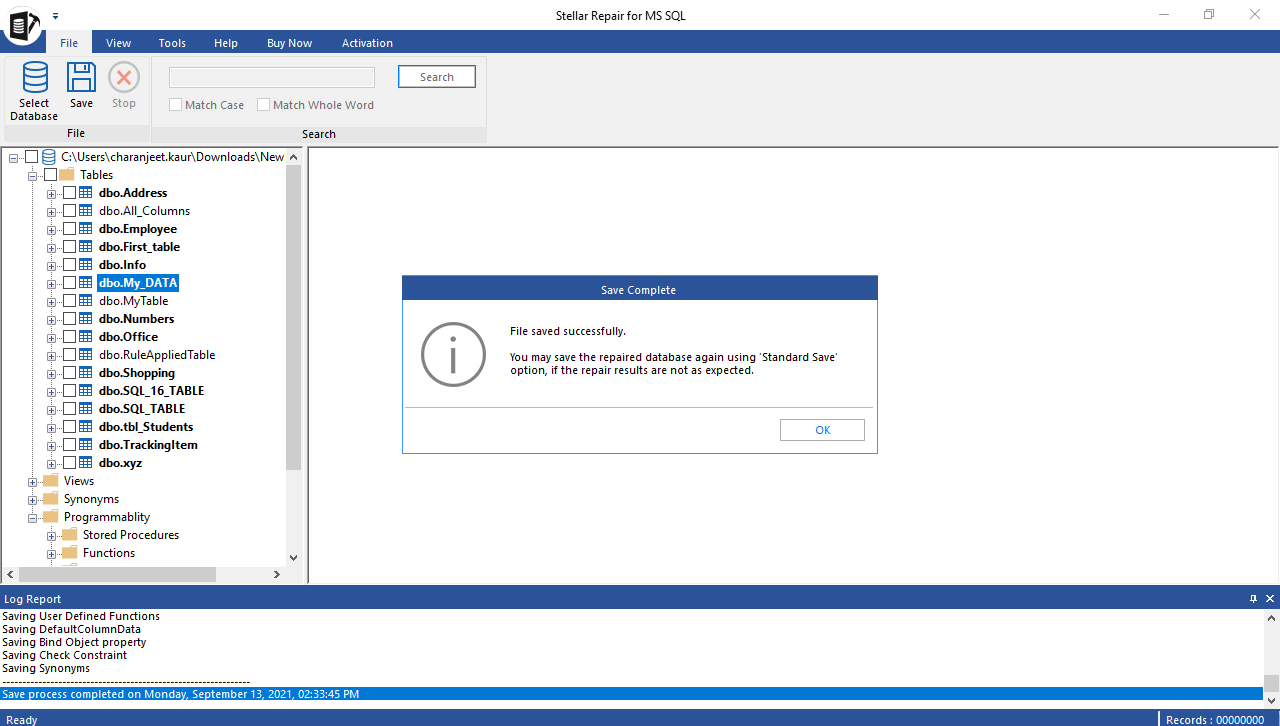Click the Log Report vertical scrollbar thumb

click(1271, 684)
